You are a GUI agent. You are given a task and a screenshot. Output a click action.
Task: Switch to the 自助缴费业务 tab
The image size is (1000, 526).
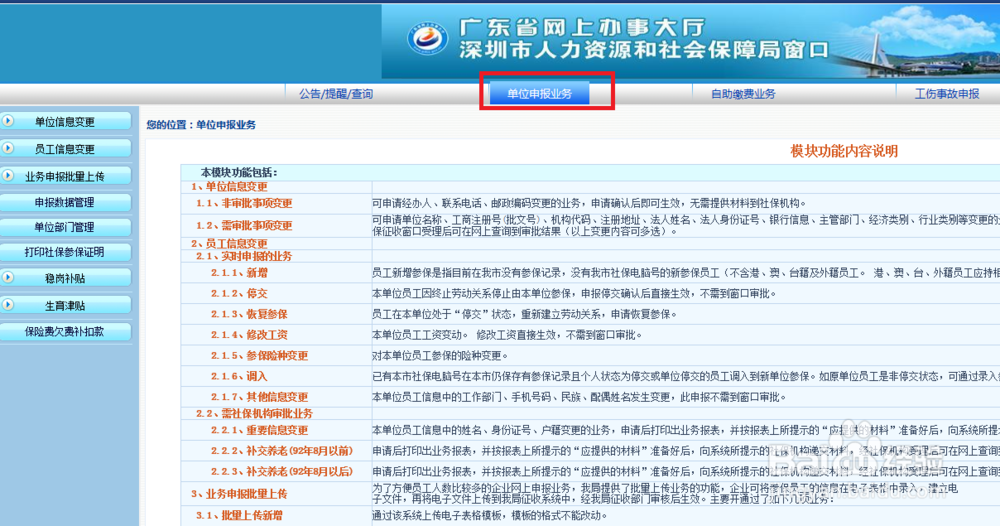tap(743, 94)
